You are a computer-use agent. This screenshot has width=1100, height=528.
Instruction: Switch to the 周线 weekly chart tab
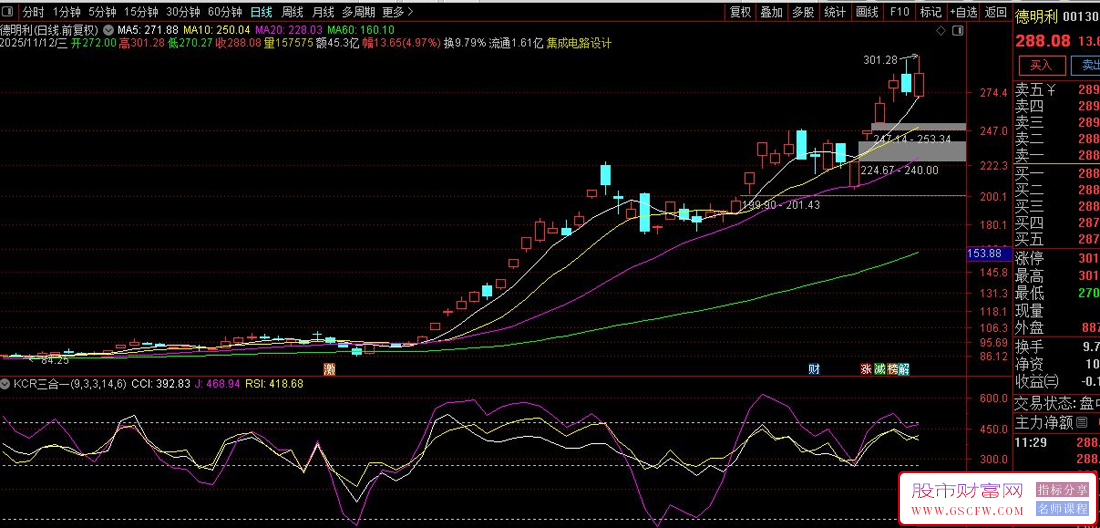pyautogui.click(x=292, y=12)
